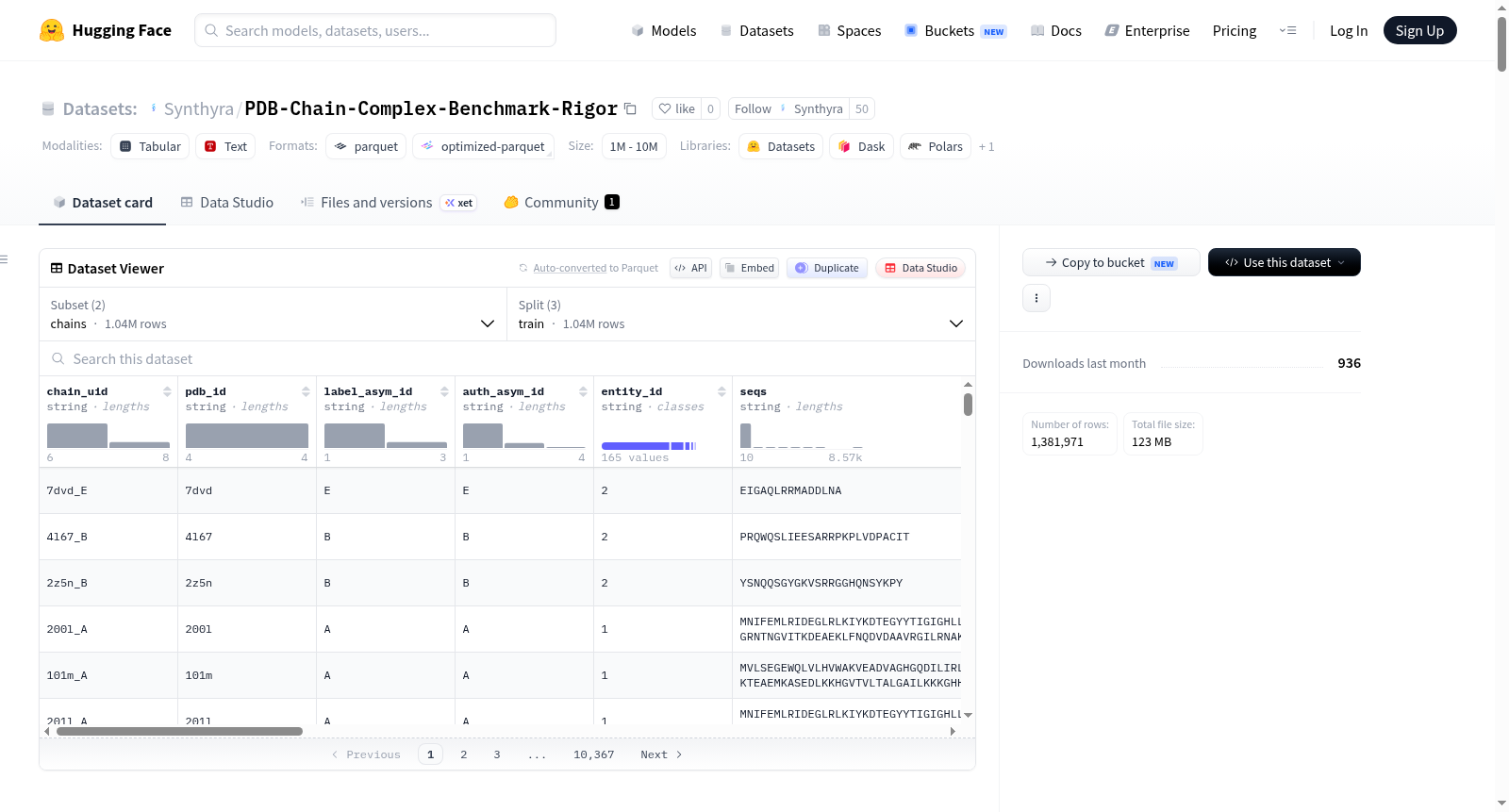The height and width of the screenshot is (812, 1509).
Task: Sort the label_asym_id column
Action: 444,391
